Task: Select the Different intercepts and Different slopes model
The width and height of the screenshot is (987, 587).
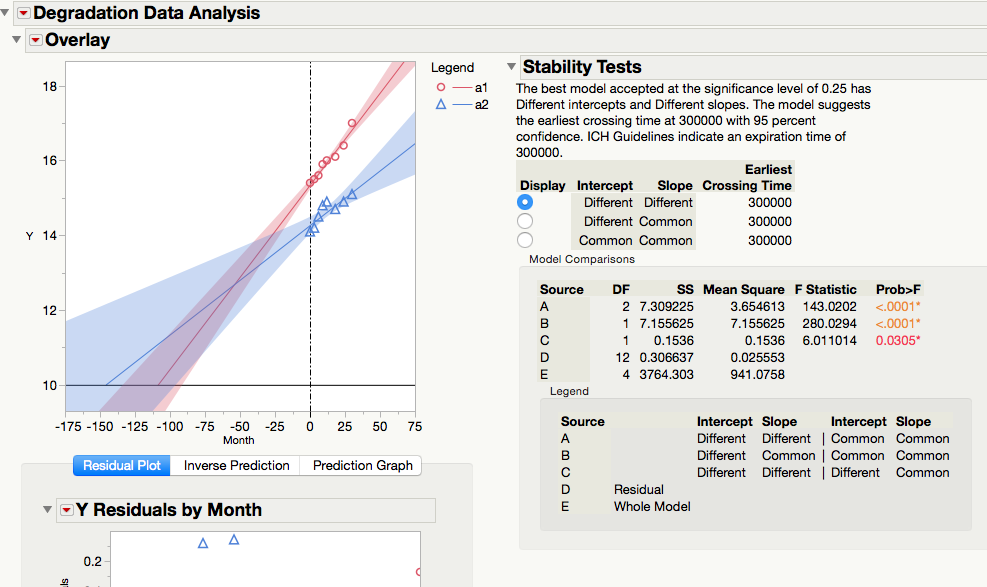Action: [524, 202]
